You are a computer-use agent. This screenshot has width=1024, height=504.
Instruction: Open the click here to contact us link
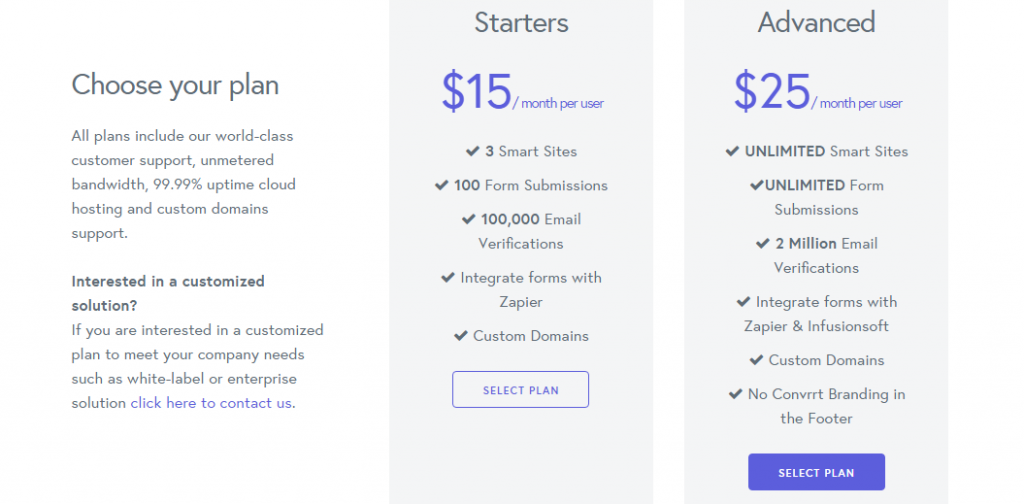click(211, 403)
